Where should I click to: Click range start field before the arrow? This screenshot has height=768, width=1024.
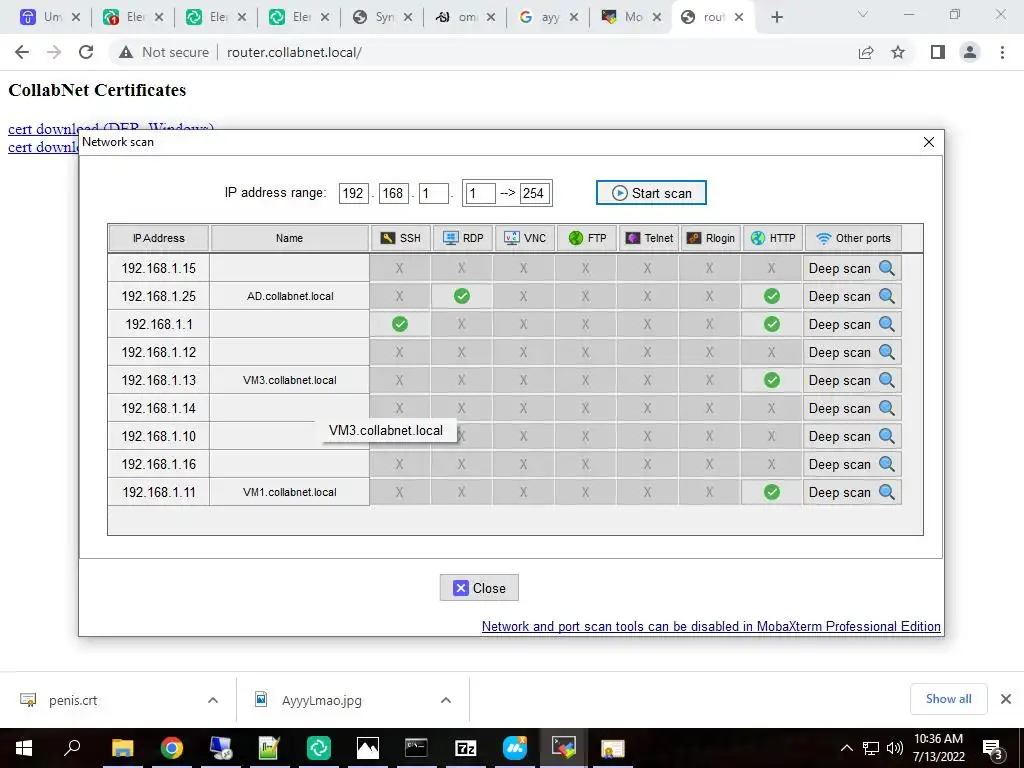click(x=481, y=193)
